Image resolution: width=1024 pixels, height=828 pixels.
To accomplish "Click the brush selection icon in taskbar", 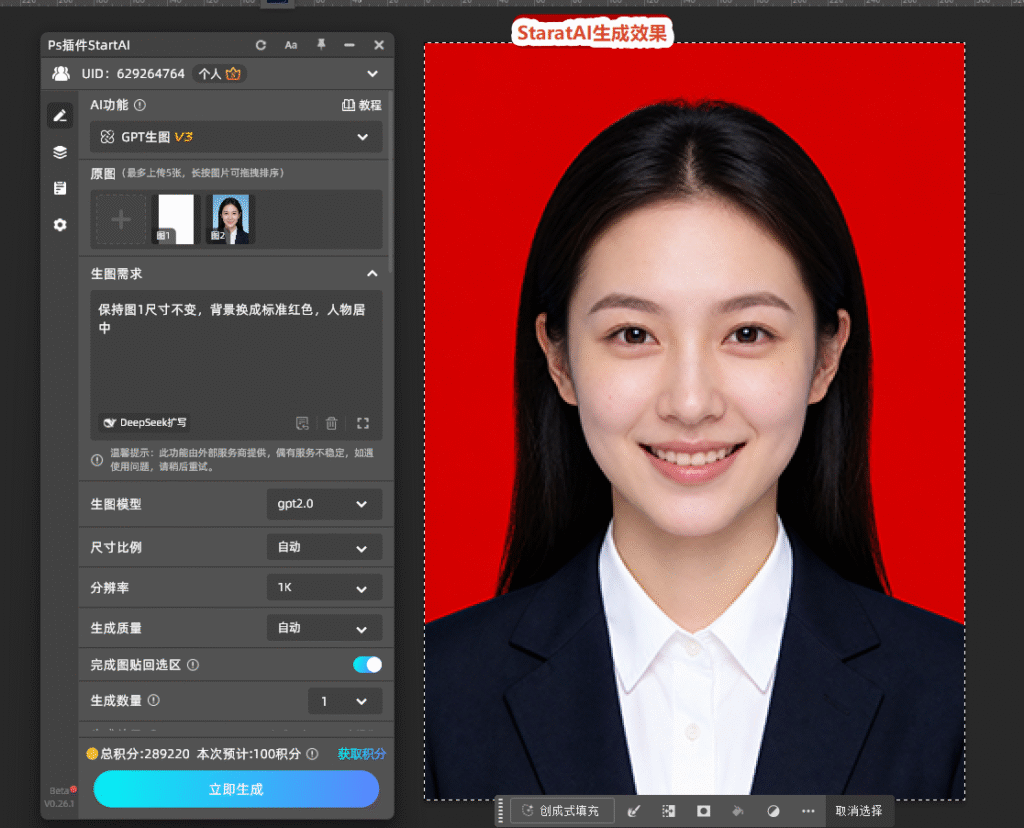I will point(633,811).
